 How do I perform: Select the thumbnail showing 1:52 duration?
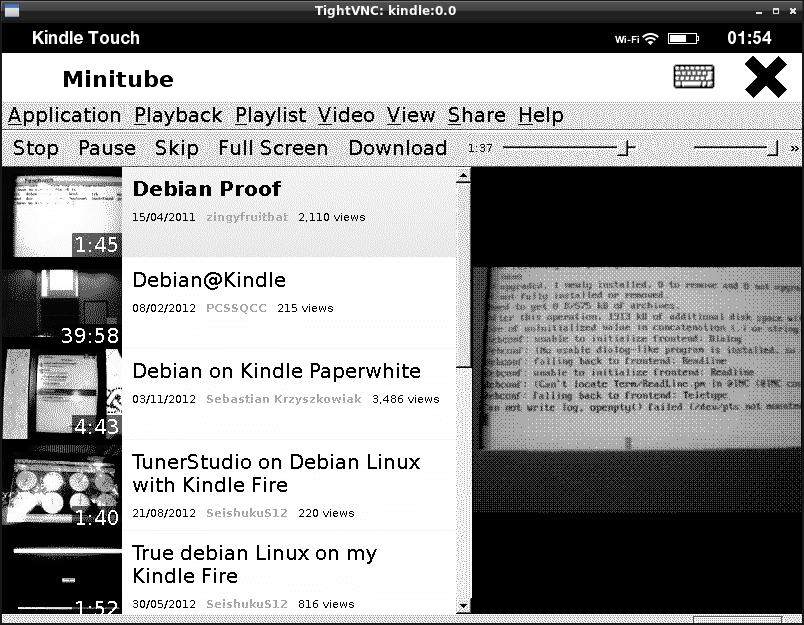[62, 572]
